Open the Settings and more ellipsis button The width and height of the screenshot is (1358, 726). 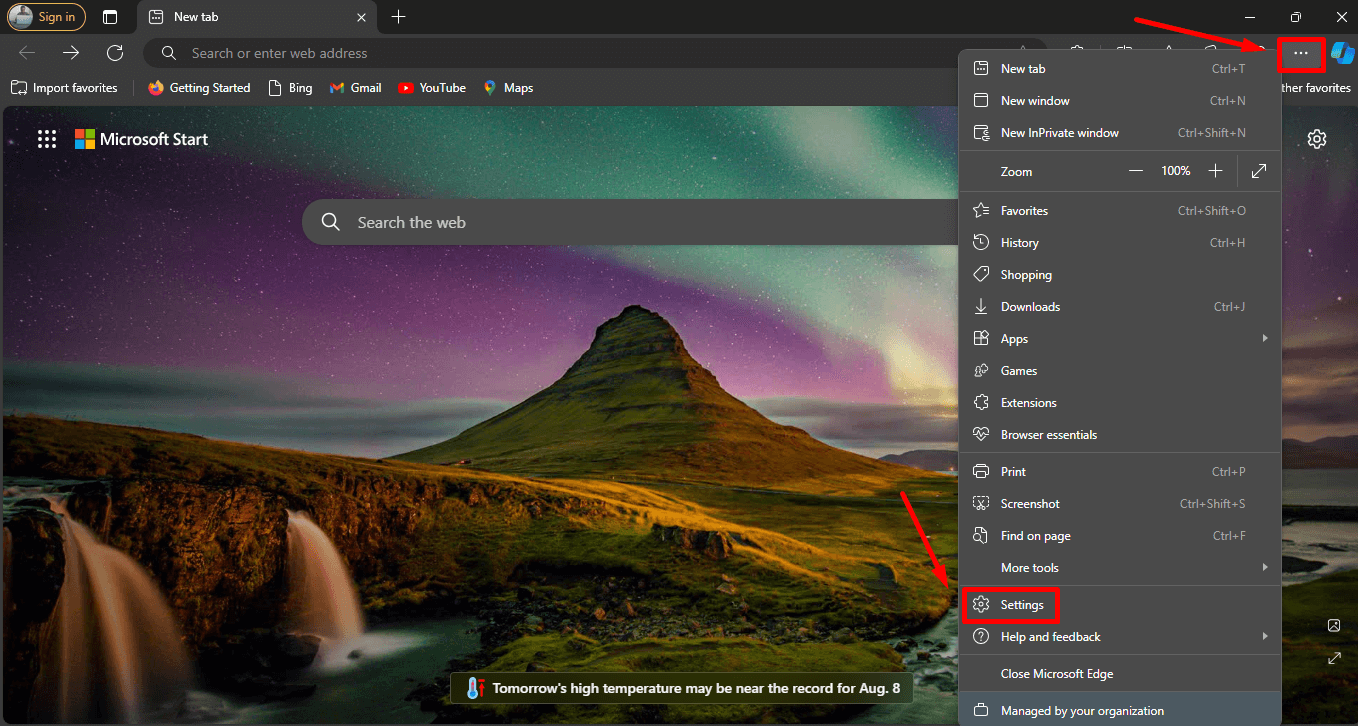click(1300, 53)
